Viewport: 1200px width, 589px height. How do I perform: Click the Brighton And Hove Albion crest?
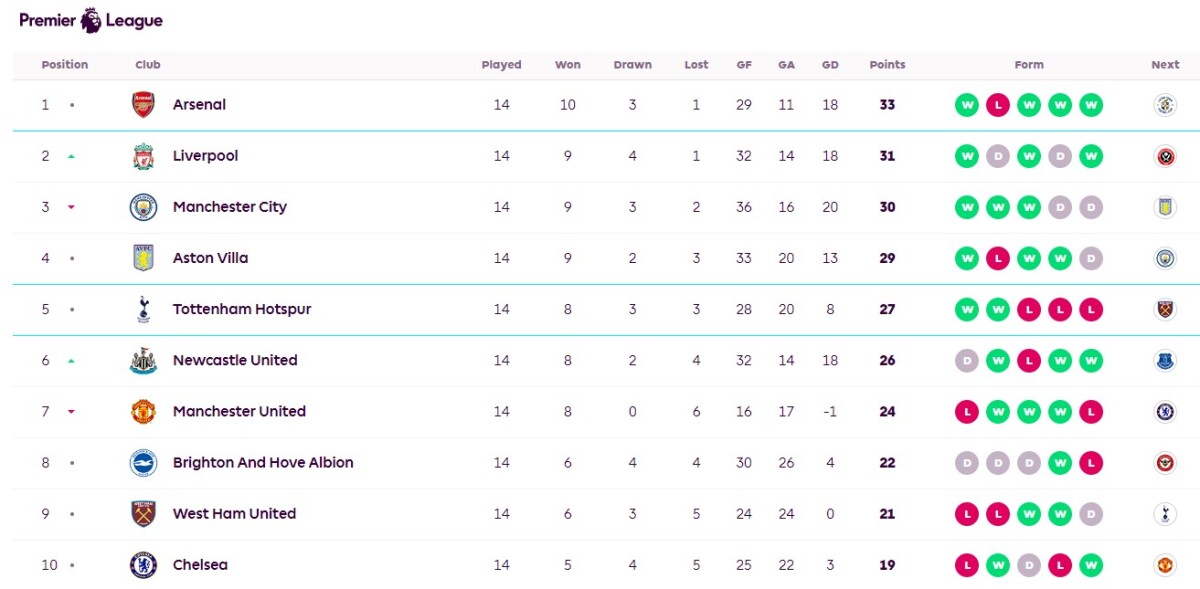[144, 462]
